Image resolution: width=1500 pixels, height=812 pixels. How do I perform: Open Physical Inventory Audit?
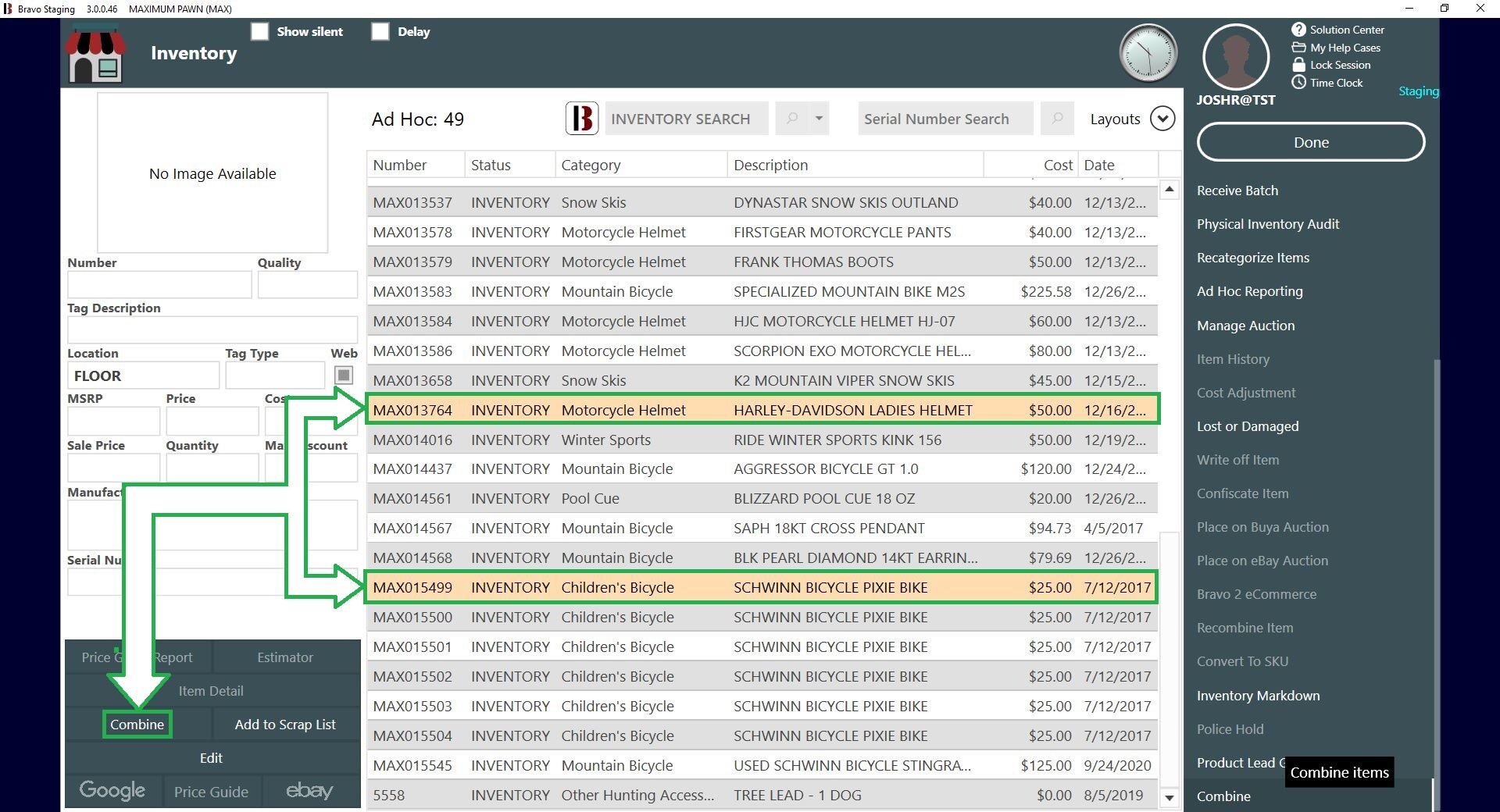click(x=1268, y=224)
